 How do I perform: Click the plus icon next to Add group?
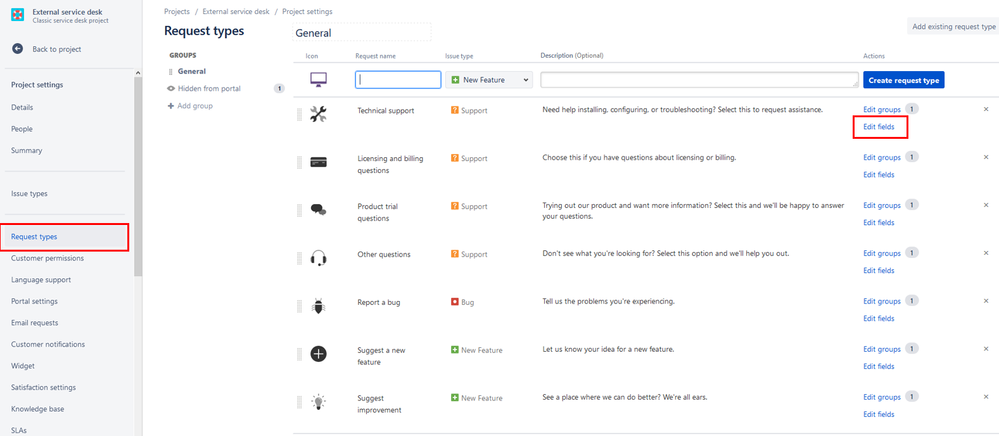pos(171,106)
